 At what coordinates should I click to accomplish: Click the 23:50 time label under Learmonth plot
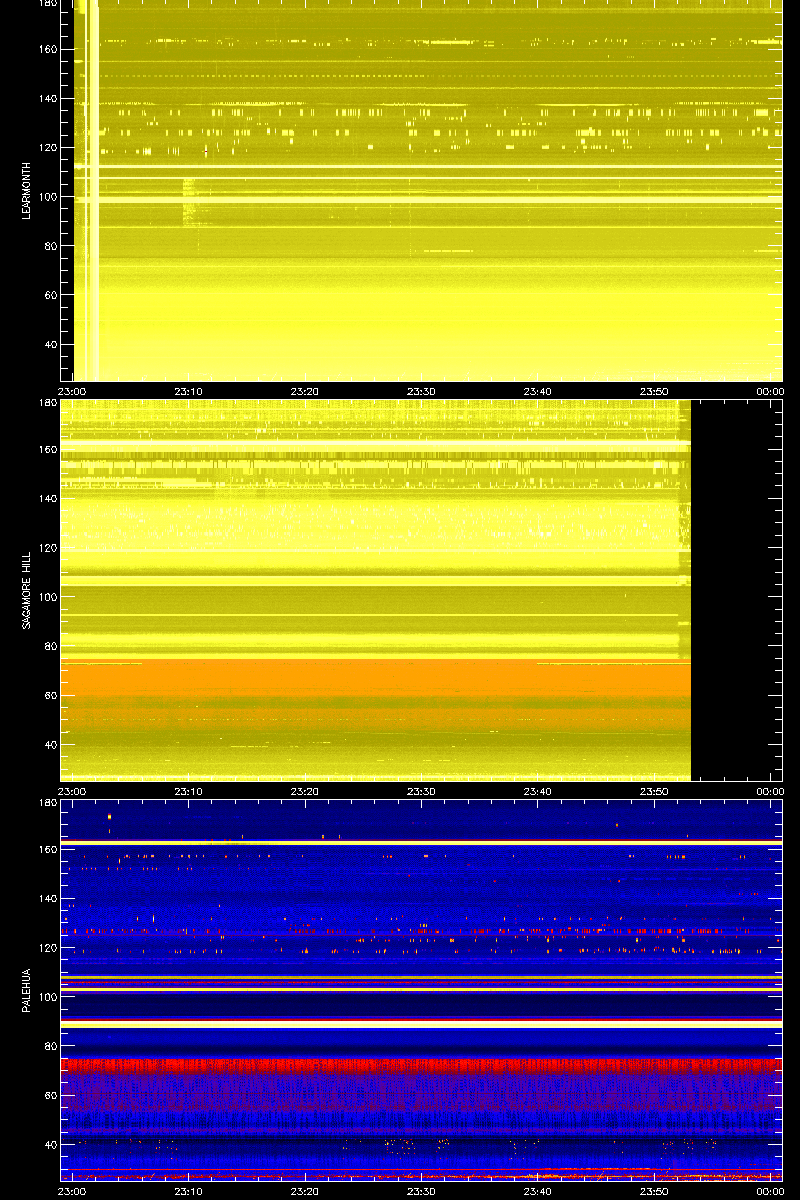click(x=654, y=391)
